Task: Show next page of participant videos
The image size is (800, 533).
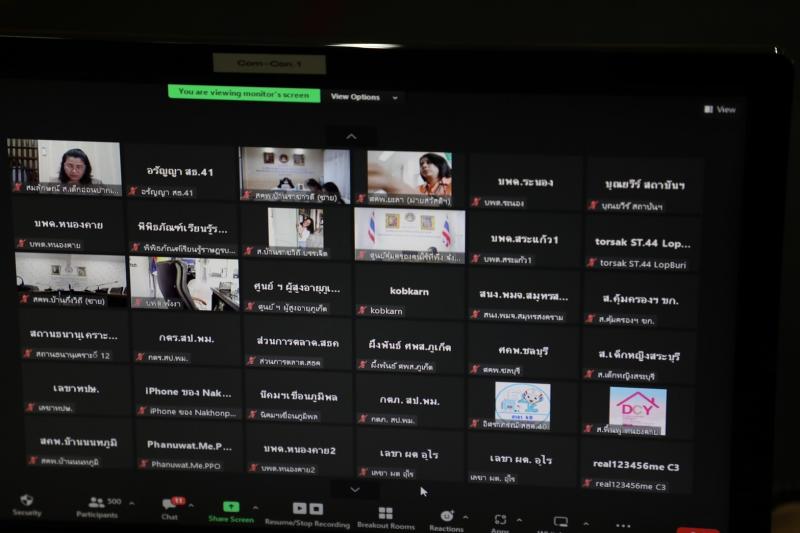Action: (355, 490)
